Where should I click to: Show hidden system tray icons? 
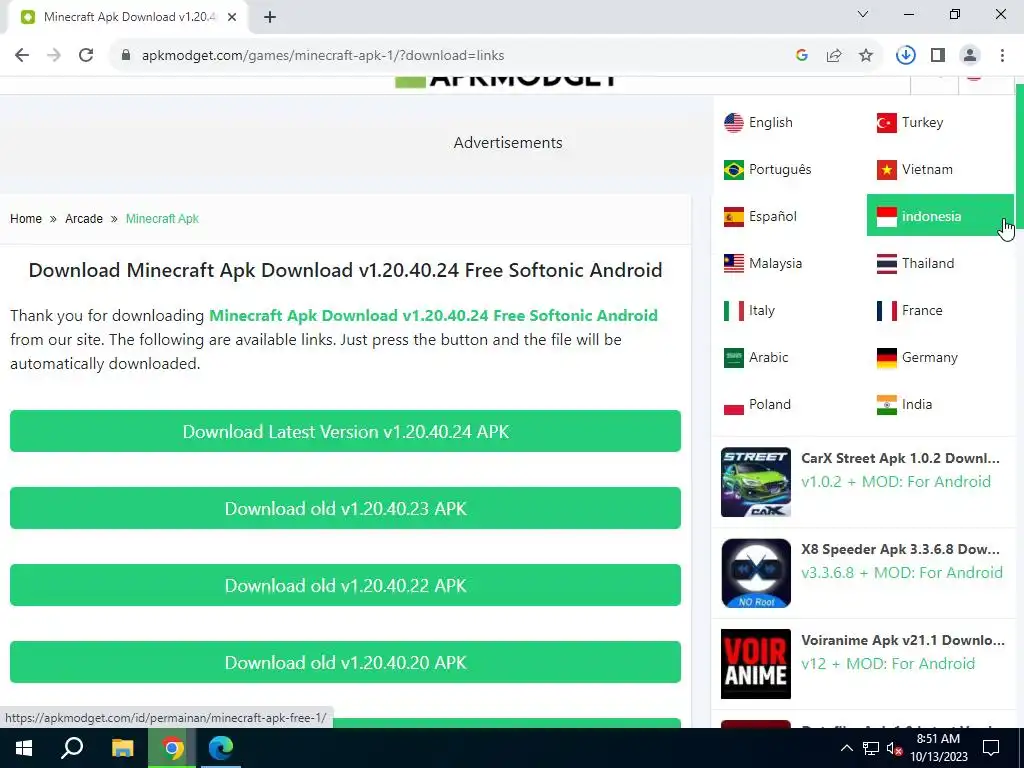point(846,748)
